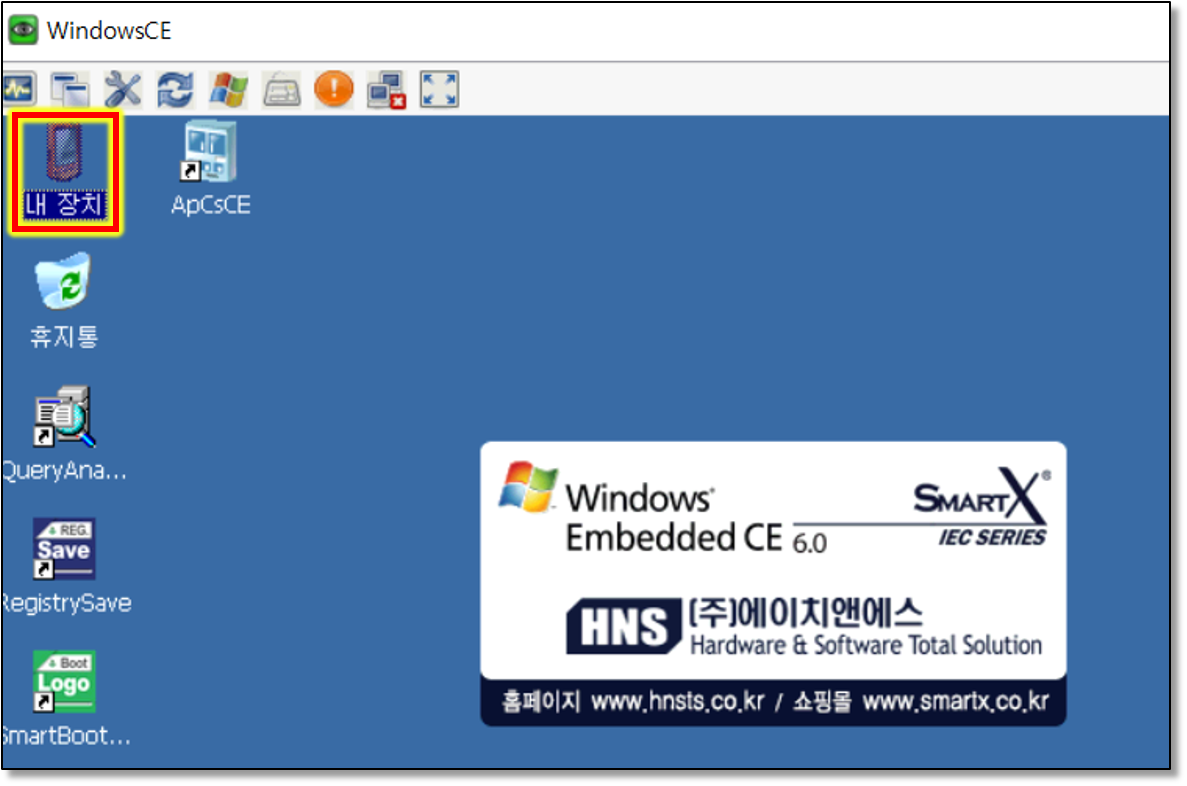Image resolution: width=1187 pixels, height=786 pixels.
Task: Click the keyboard icon in the toolbar
Action: [x=282, y=91]
